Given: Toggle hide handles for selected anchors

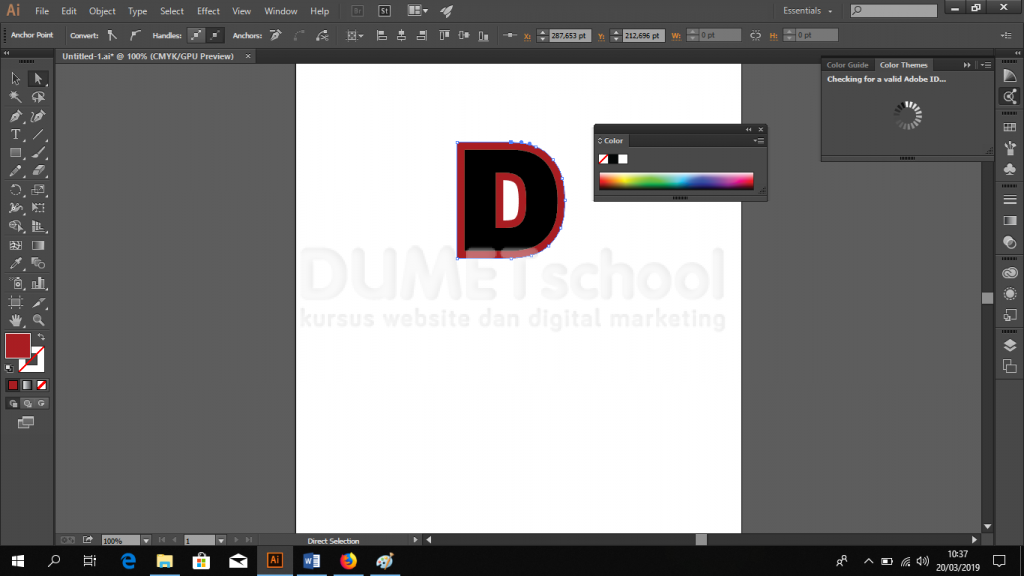Looking at the screenshot, I should point(215,35).
